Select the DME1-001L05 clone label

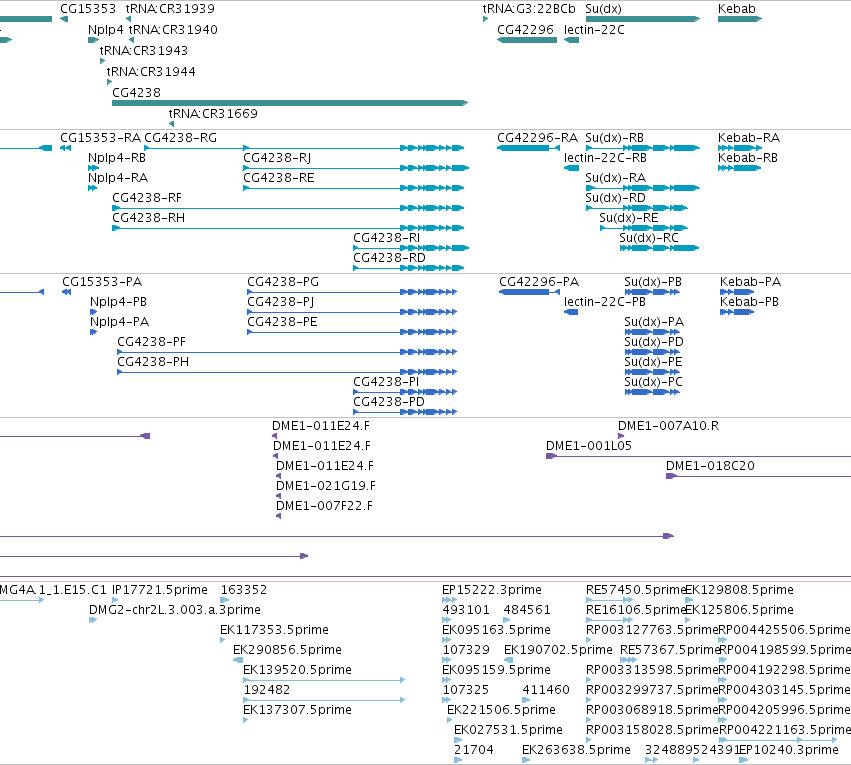tap(589, 447)
